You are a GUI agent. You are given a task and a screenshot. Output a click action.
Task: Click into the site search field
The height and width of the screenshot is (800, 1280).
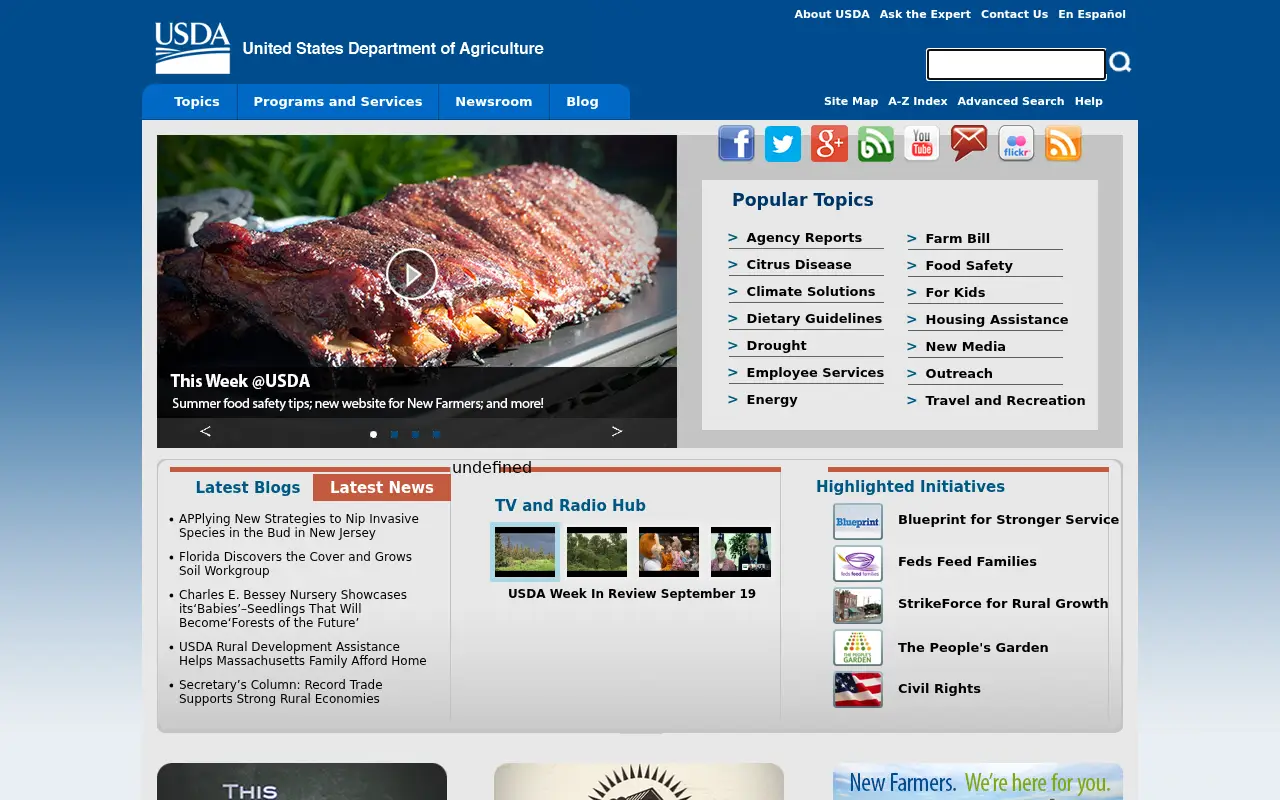1016,64
